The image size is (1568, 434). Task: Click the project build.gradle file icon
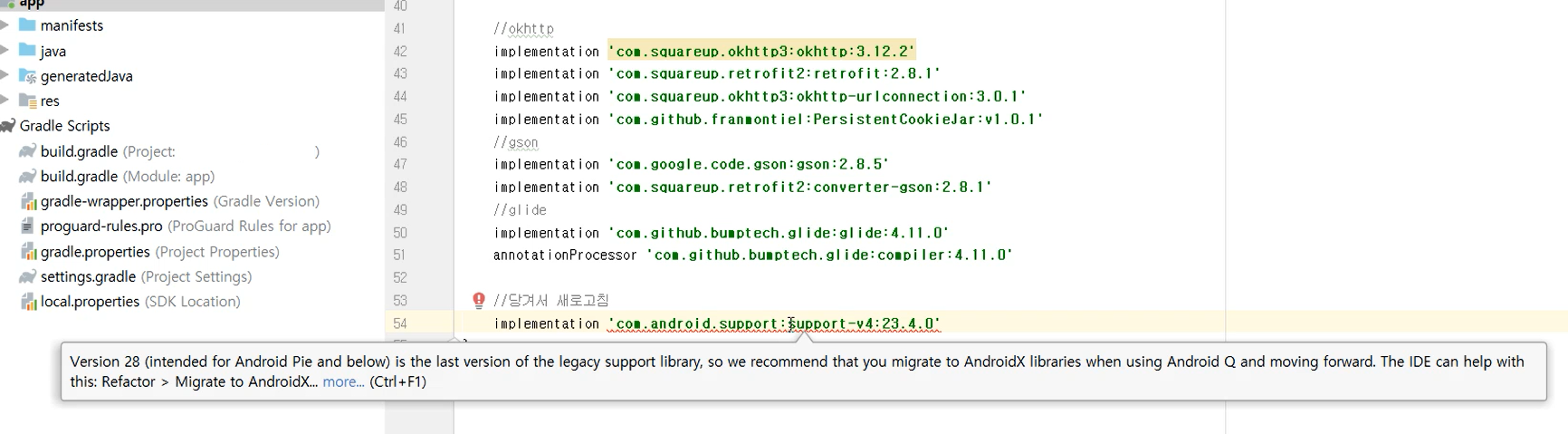coord(27,151)
